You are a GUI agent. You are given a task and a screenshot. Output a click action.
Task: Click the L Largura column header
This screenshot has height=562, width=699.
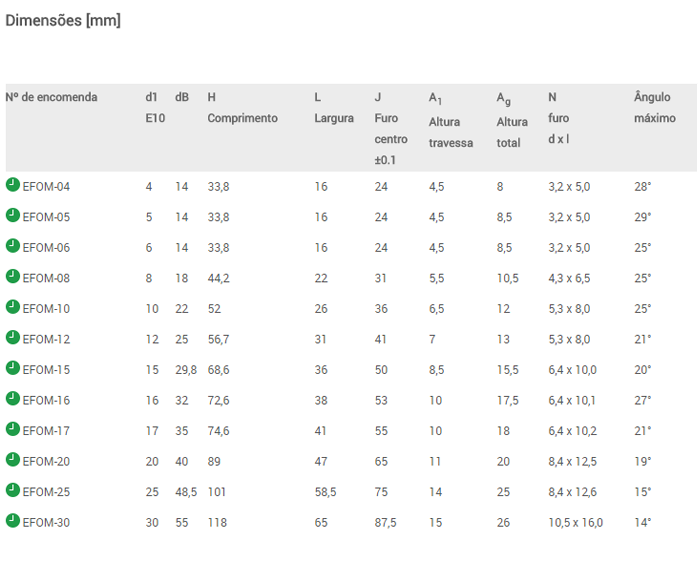tap(334, 107)
